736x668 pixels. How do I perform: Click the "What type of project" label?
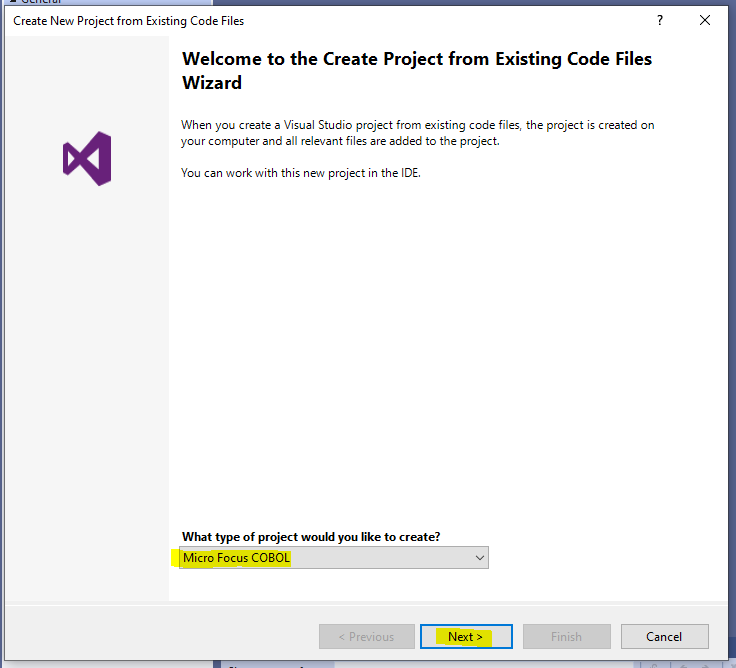(311, 537)
